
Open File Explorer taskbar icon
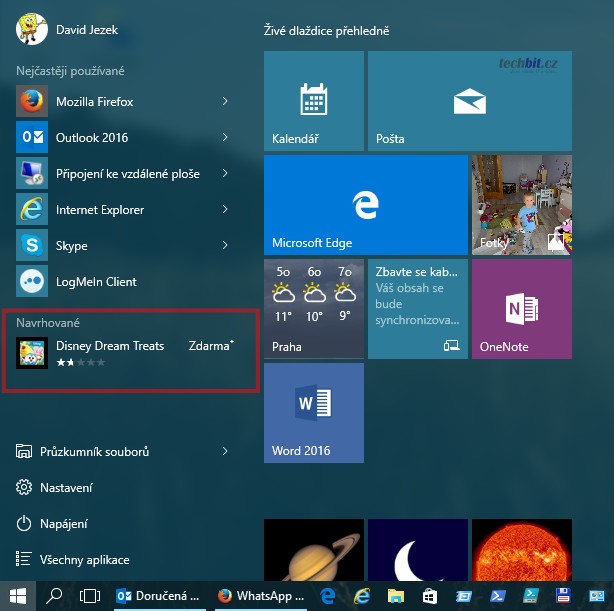[x=396, y=596]
